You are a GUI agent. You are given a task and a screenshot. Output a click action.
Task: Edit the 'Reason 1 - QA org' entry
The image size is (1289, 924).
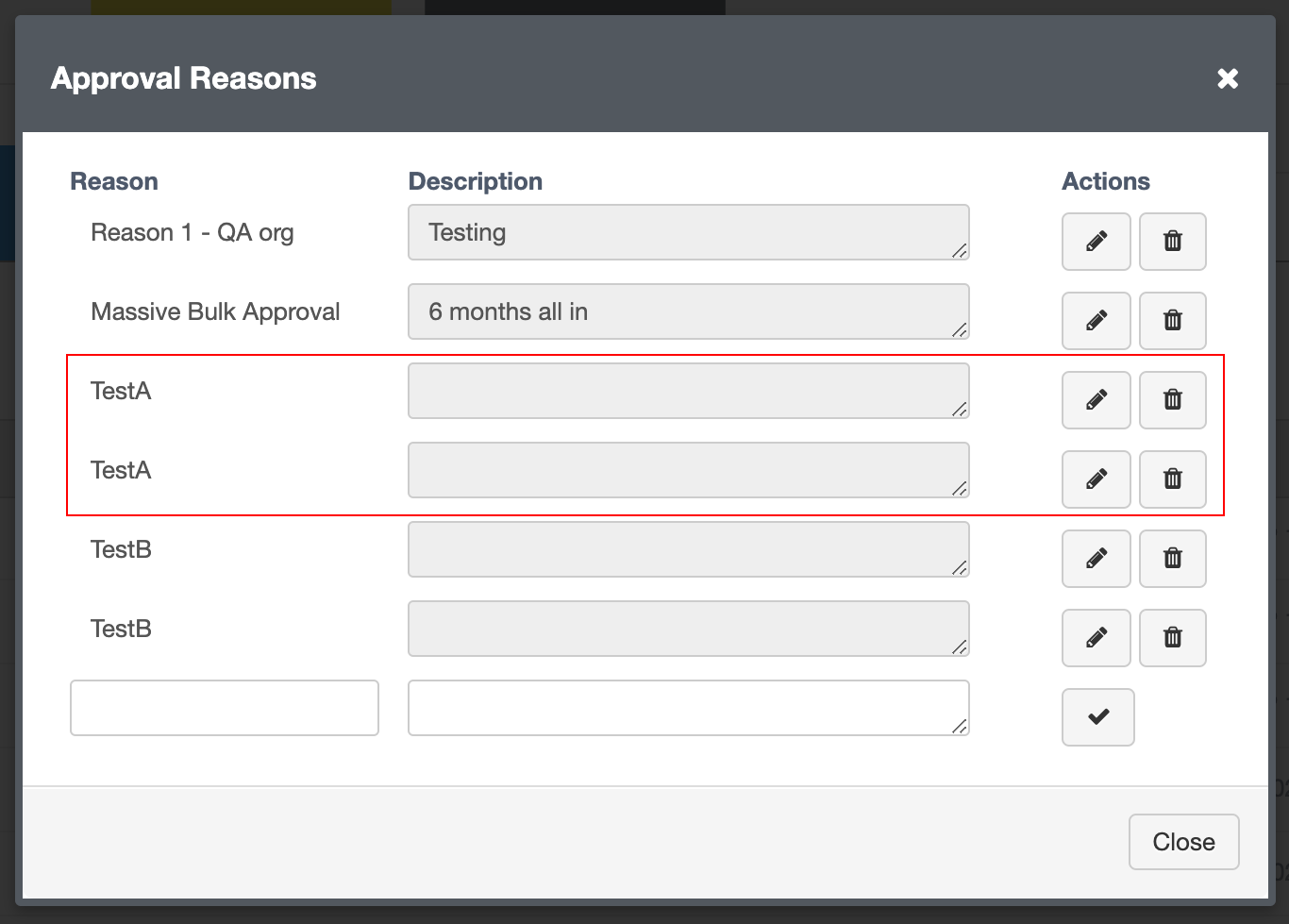pos(1096,242)
